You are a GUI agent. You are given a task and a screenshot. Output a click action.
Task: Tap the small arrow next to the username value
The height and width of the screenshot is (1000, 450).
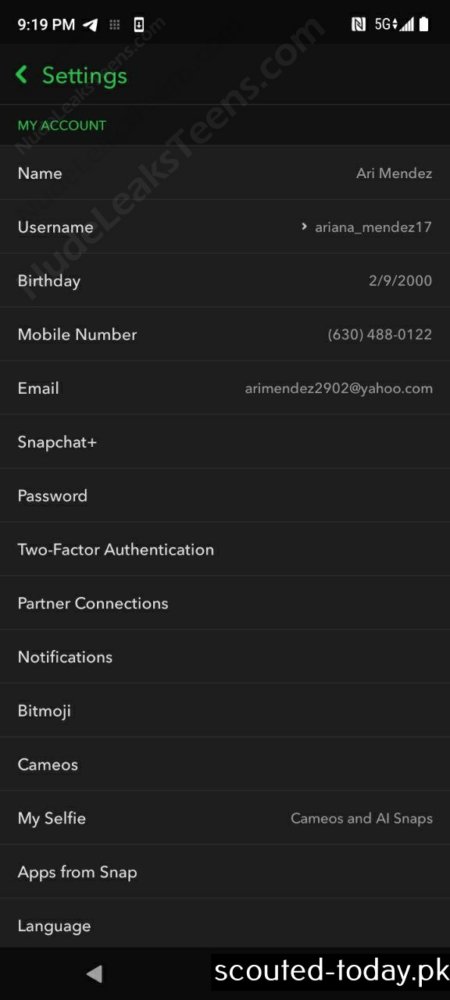[305, 226]
